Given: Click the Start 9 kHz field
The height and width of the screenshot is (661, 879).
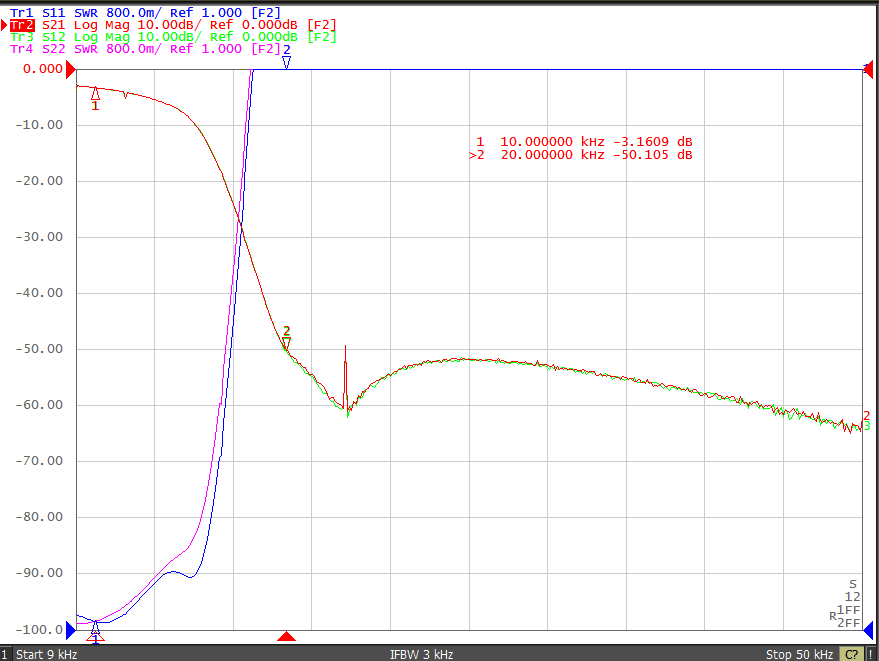Looking at the screenshot, I should coord(47,654).
